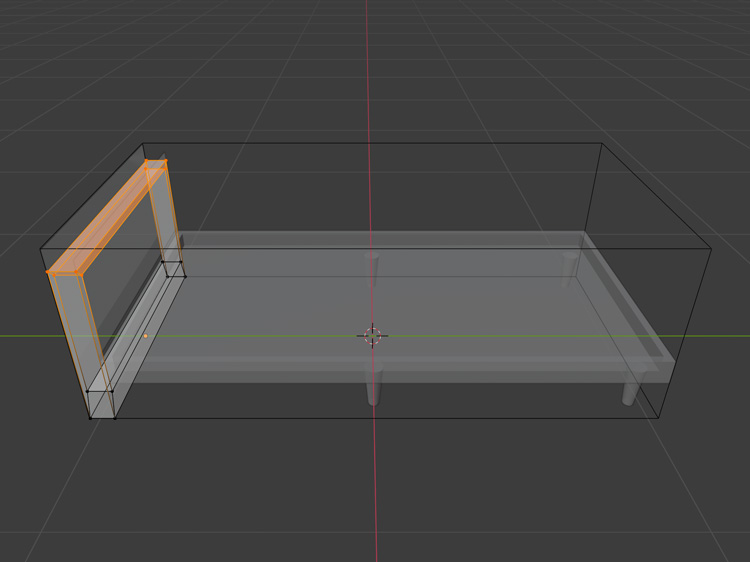
Task: Click the small orange origin dot
Action: coord(146,336)
